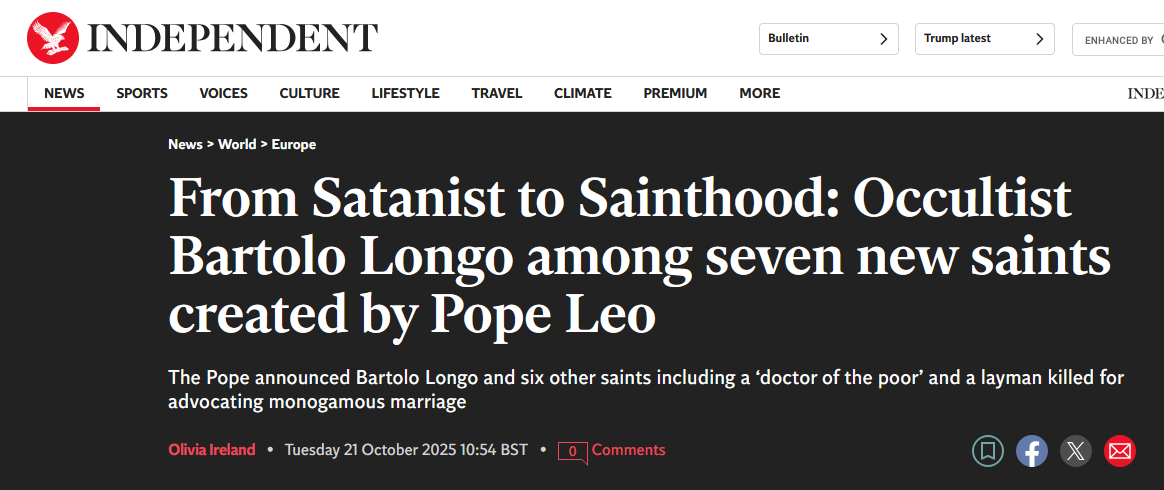Visit the CLIMATE section
The image size is (1164, 490).
click(x=582, y=93)
